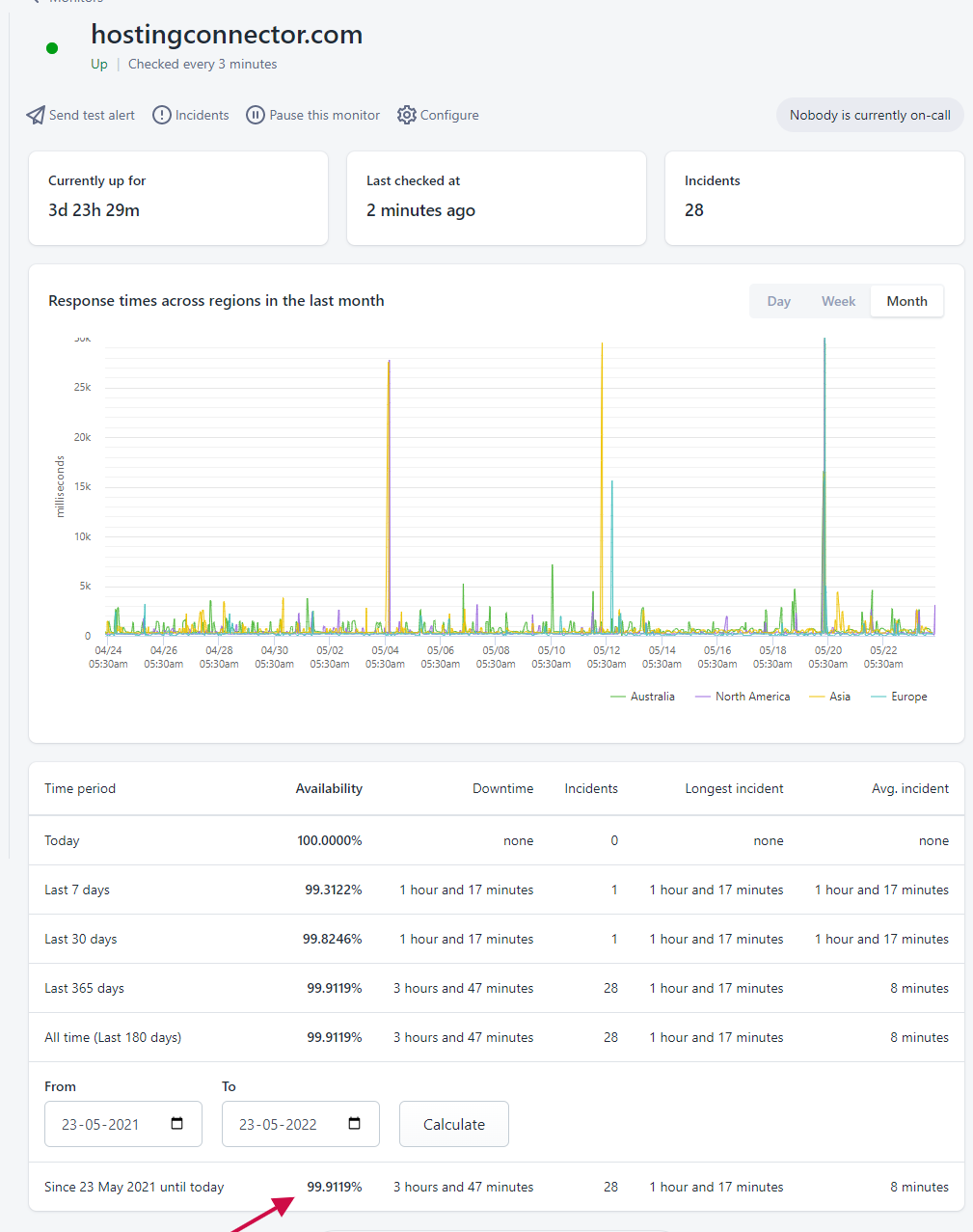The image size is (973, 1232).
Task: Hide the Europe series via legend
Action: [899, 697]
